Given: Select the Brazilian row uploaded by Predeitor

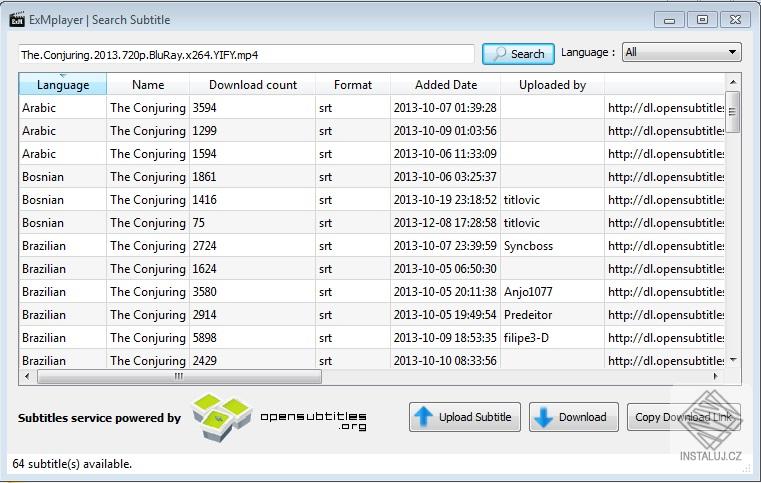Looking at the screenshot, I should [372, 315].
